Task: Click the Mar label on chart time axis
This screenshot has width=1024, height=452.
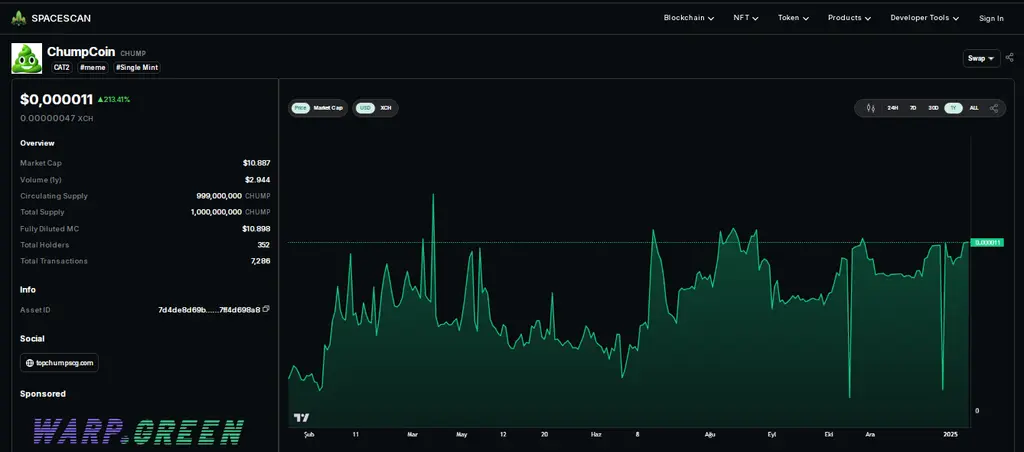Action: click(413, 434)
